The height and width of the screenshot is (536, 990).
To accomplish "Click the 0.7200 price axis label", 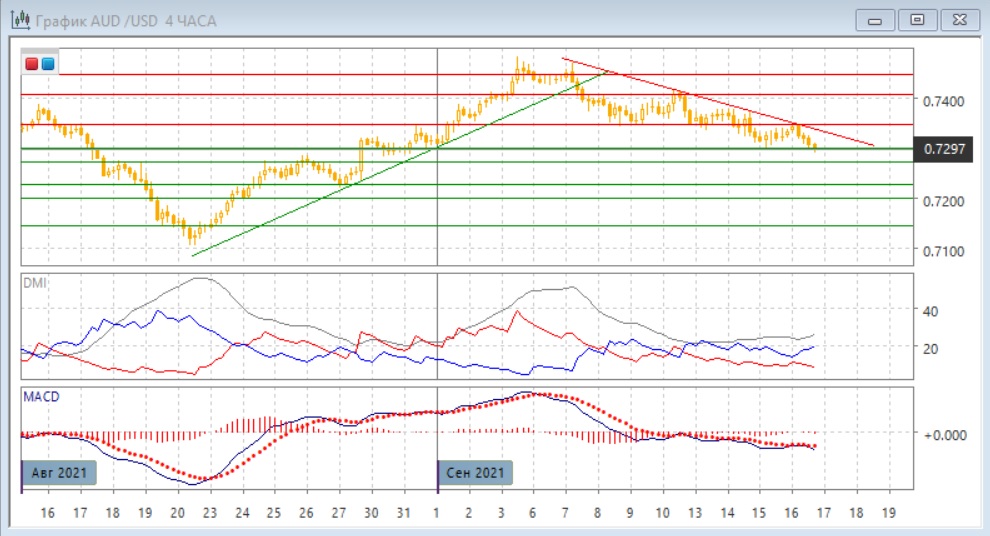I will pos(944,201).
